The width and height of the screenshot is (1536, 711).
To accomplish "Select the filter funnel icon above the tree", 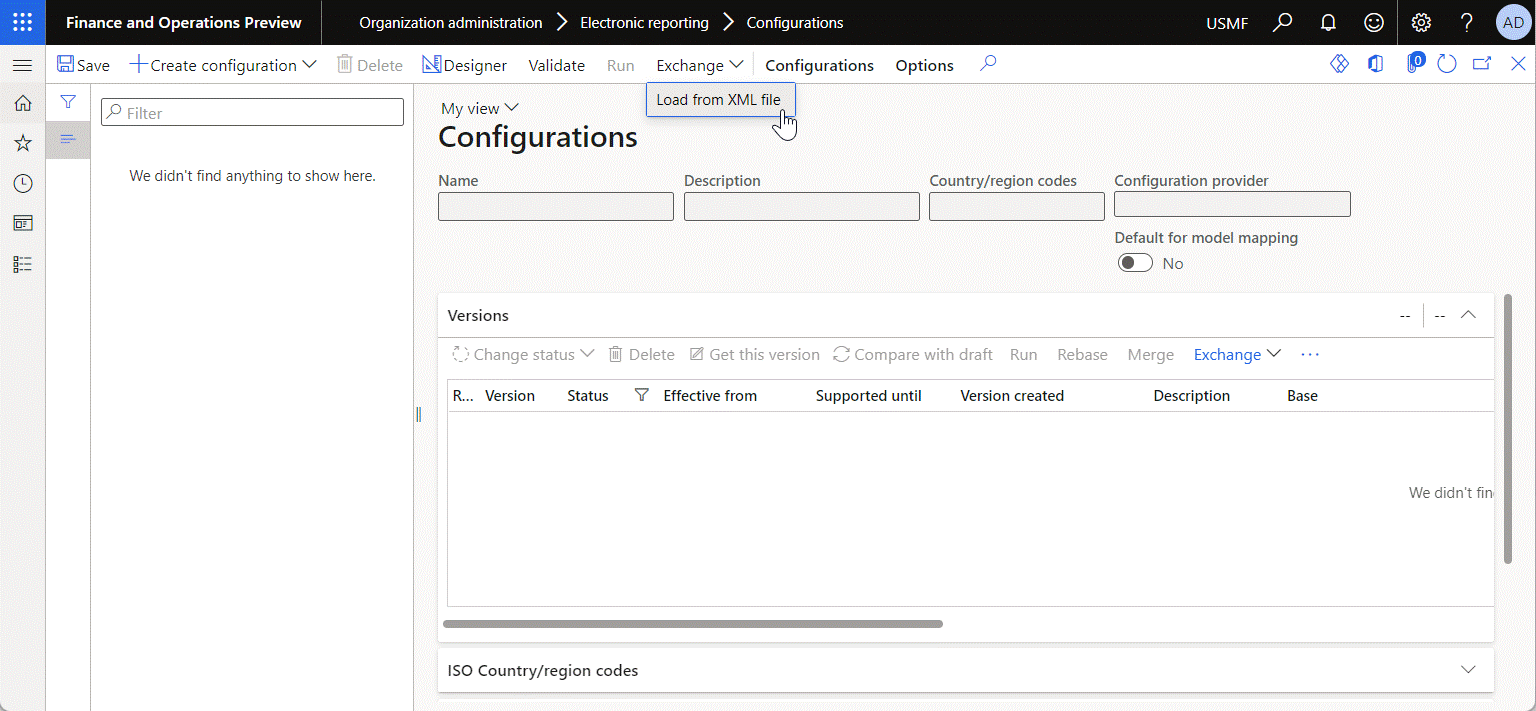I will point(68,102).
